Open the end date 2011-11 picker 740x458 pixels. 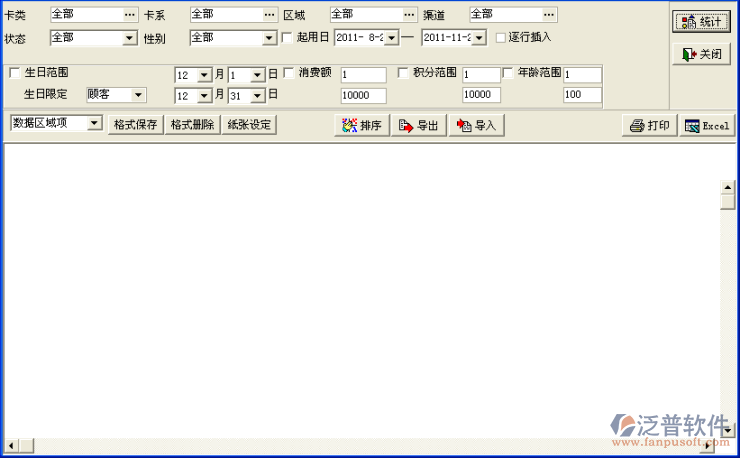pyautogui.click(x=479, y=38)
